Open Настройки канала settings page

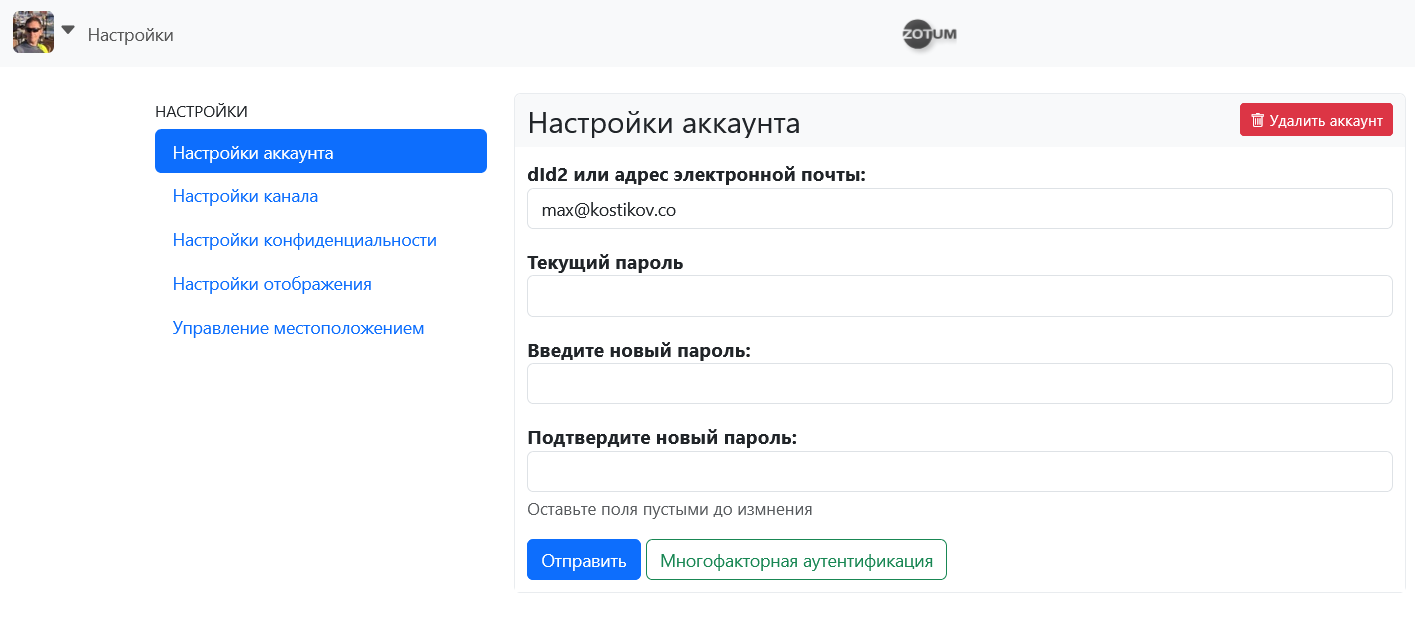click(245, 197)
